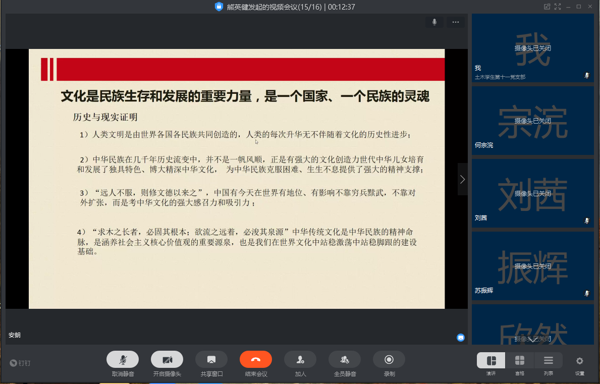Click the share window (共享窗口) icon
Viewport: 600px width, 384px height.
click(x=211, y=360)
